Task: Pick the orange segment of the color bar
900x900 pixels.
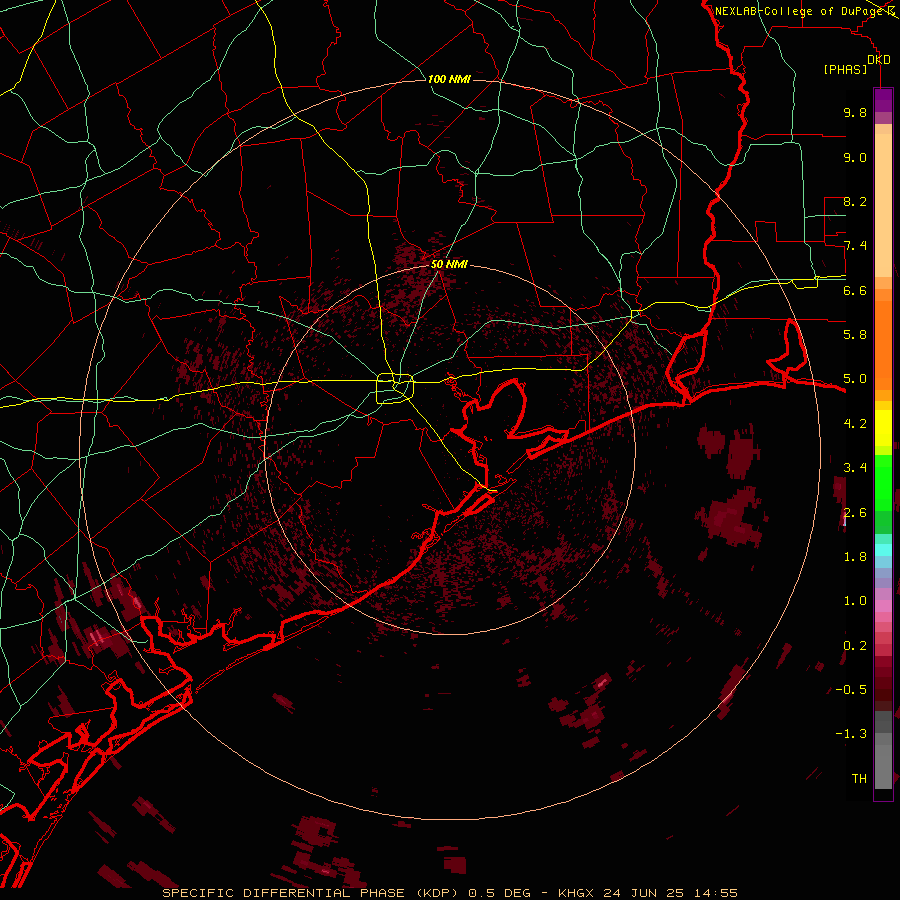Action: tap(883, 344)
